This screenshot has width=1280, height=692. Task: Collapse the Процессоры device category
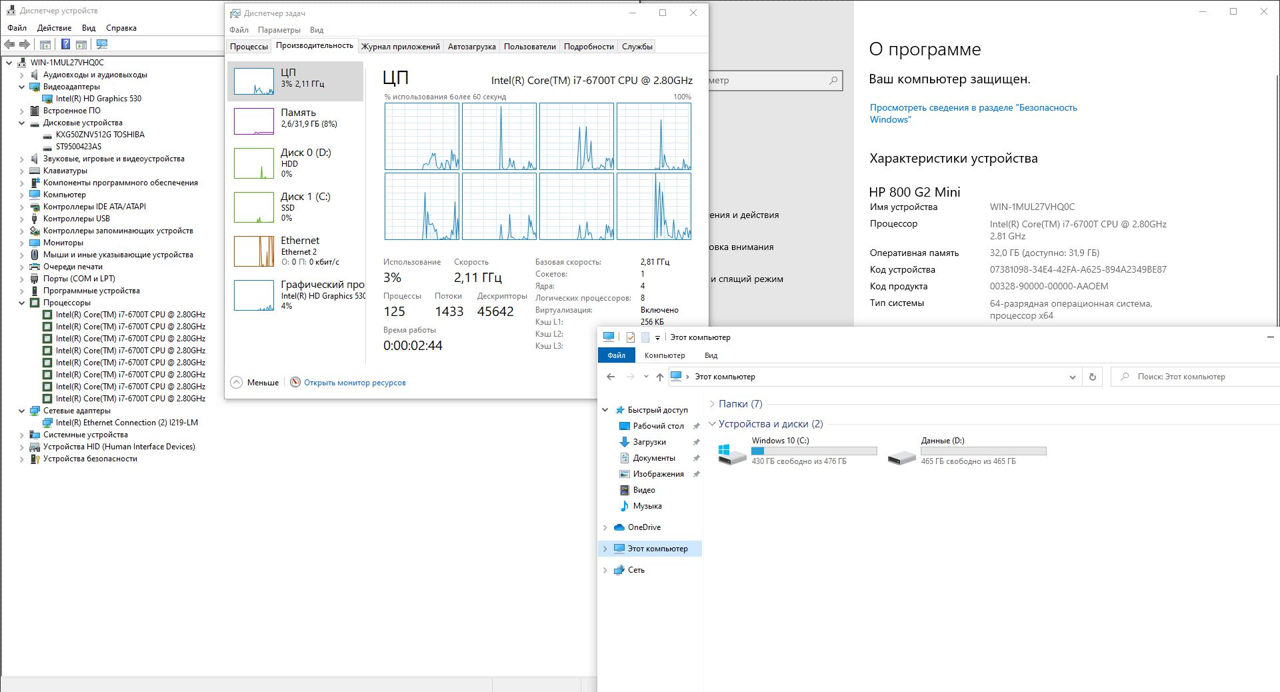coord(23,303)
